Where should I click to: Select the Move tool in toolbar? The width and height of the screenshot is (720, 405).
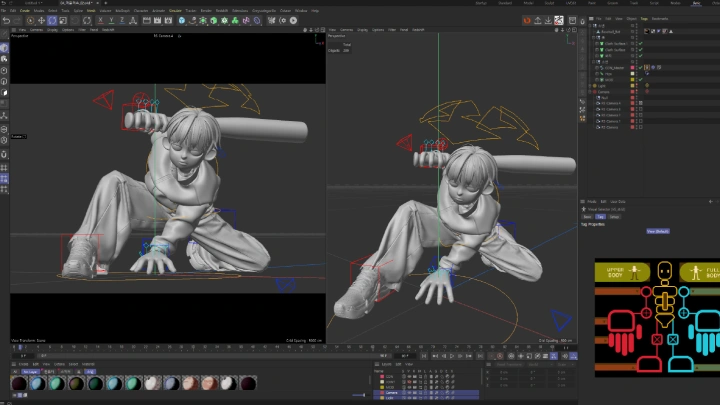(41, 20)
